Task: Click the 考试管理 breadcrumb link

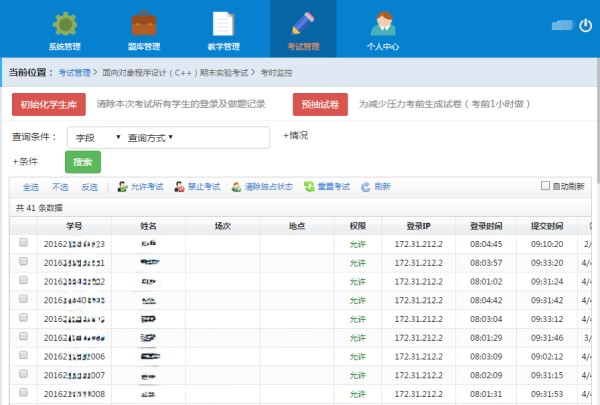Action: coord(74,73)
